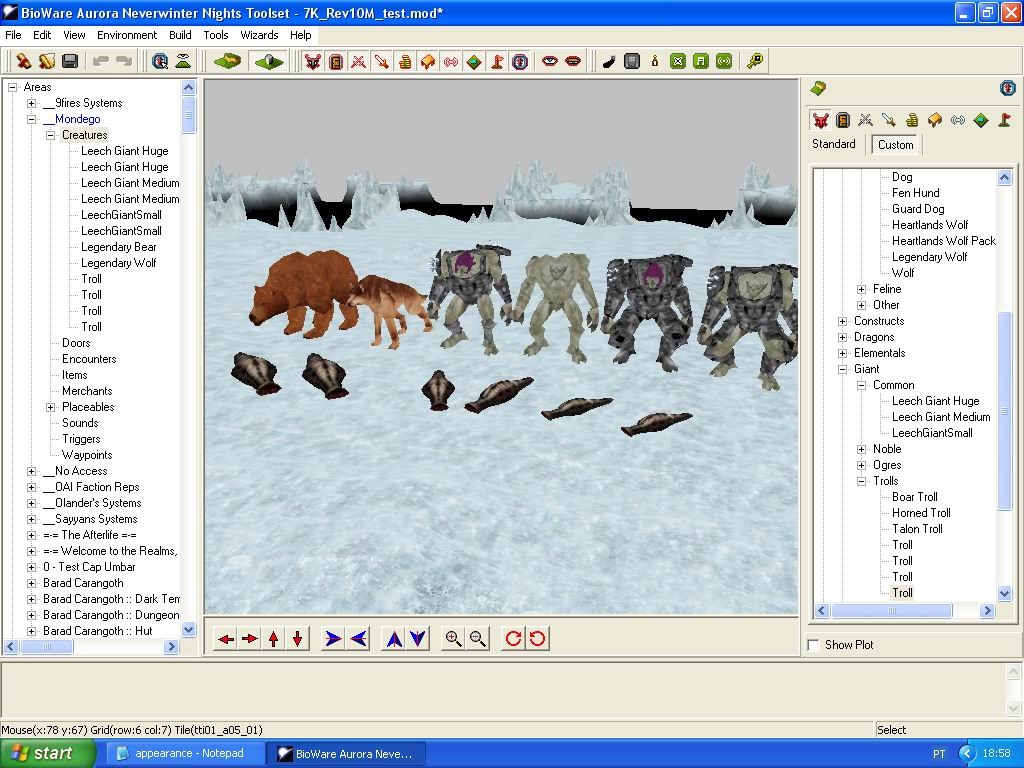The height and width of the screenshot is (768, 1024).
Task: Click the zoom in magnifier button
Action: coord(453,638)
